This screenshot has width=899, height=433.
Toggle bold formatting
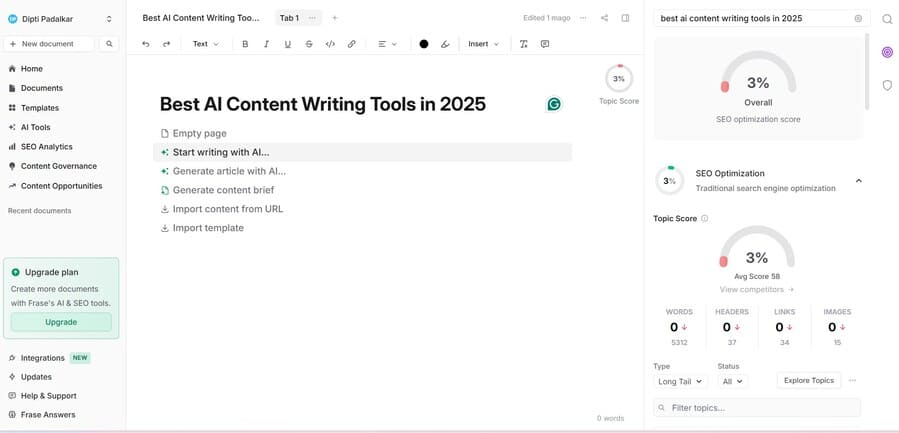tap(245, 44)
